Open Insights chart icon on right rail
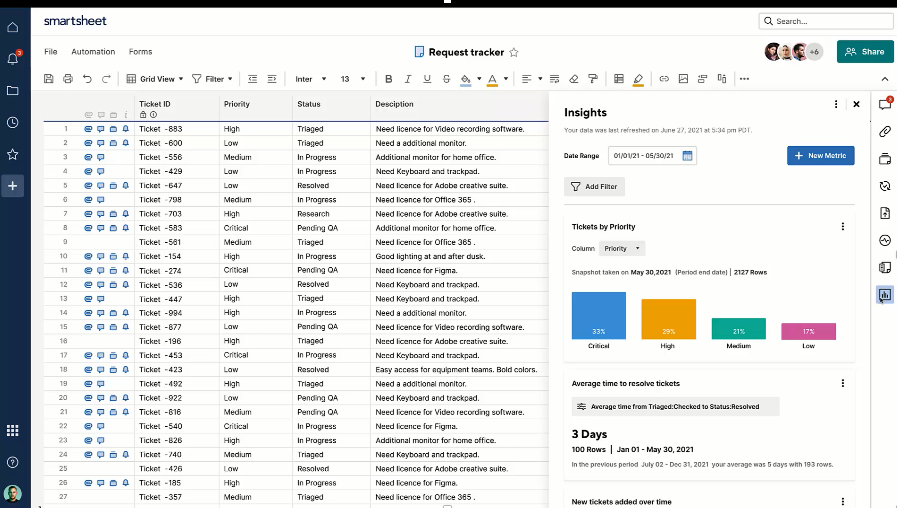 [885, 295]
